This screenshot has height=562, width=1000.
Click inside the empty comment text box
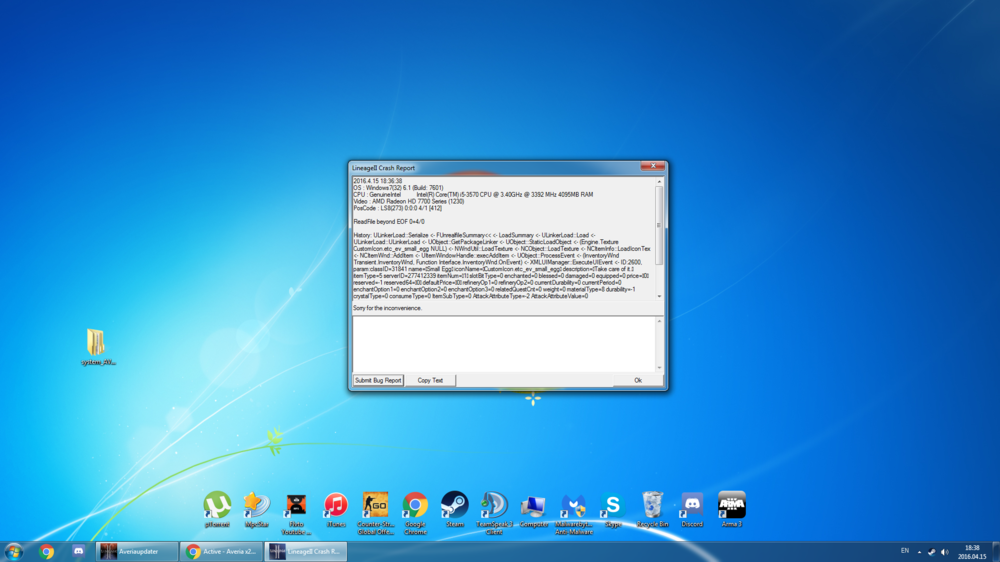point(504,343)
